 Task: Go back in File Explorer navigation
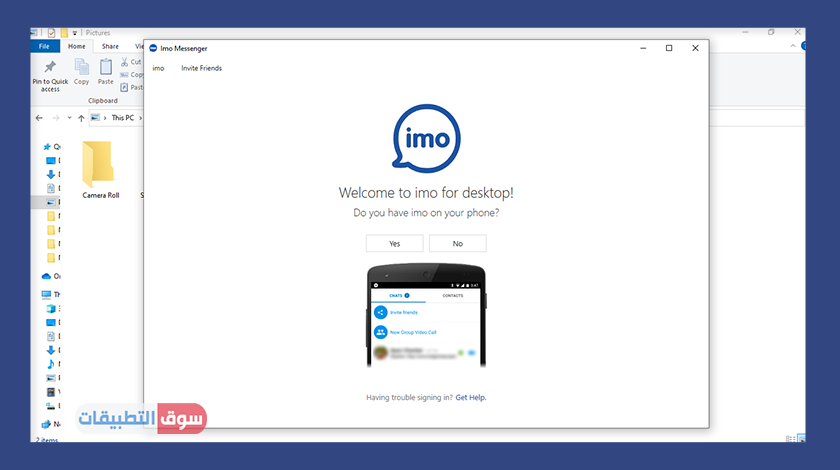(x=39, y=118)
